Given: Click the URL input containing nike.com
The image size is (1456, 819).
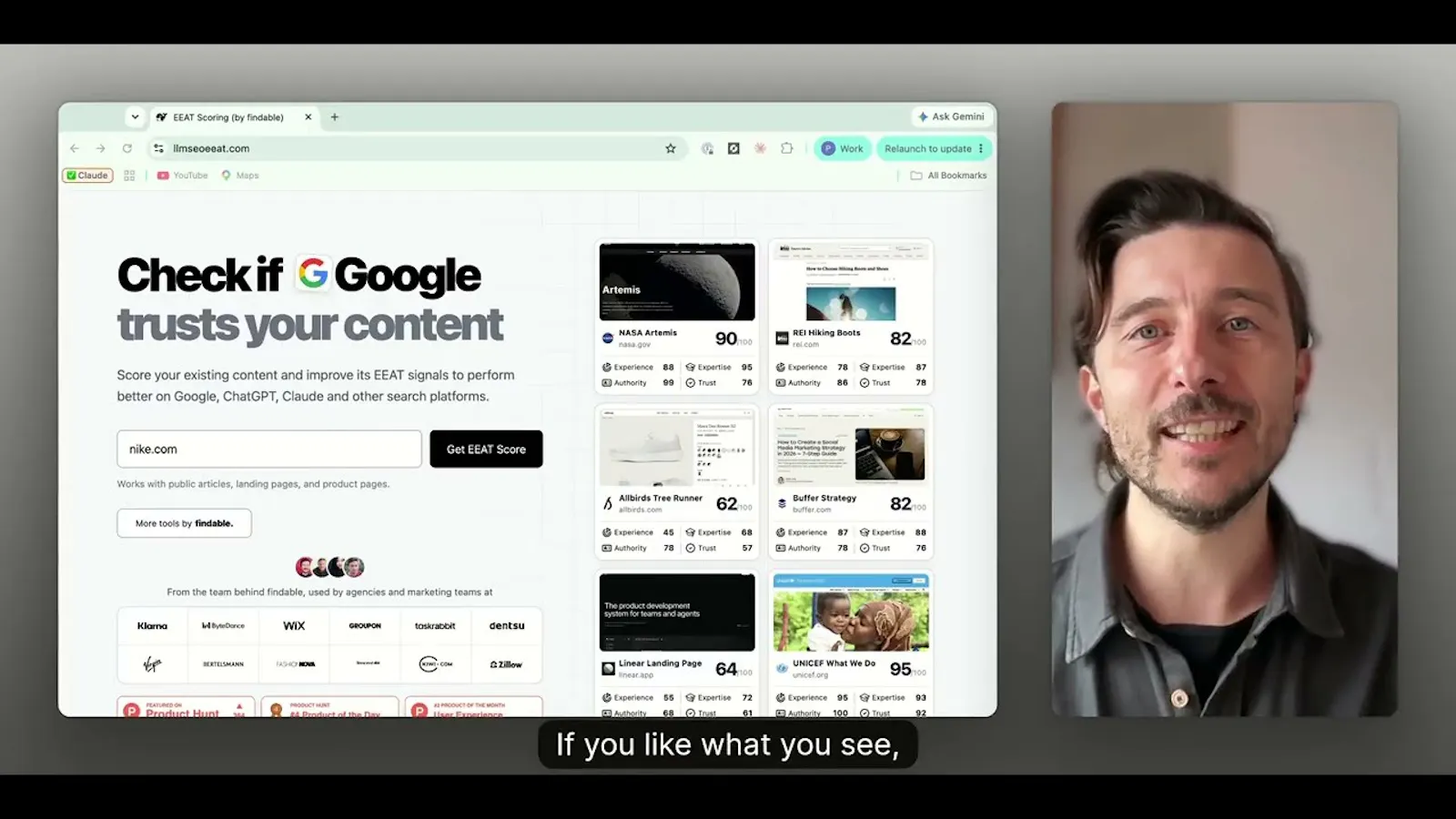Looking at the screenshot, I should coord(269,449).
